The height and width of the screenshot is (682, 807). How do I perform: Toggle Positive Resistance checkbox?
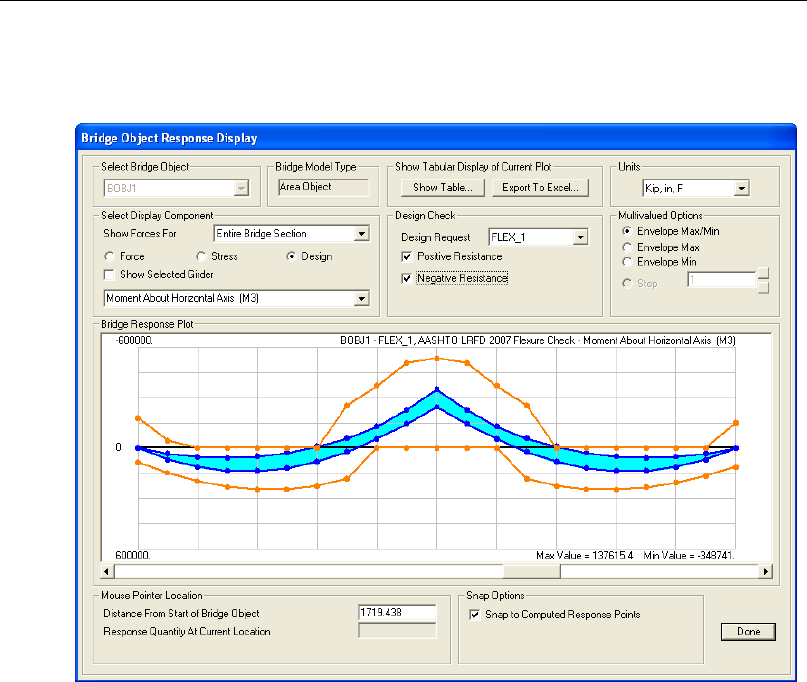(x=407, y=256)
